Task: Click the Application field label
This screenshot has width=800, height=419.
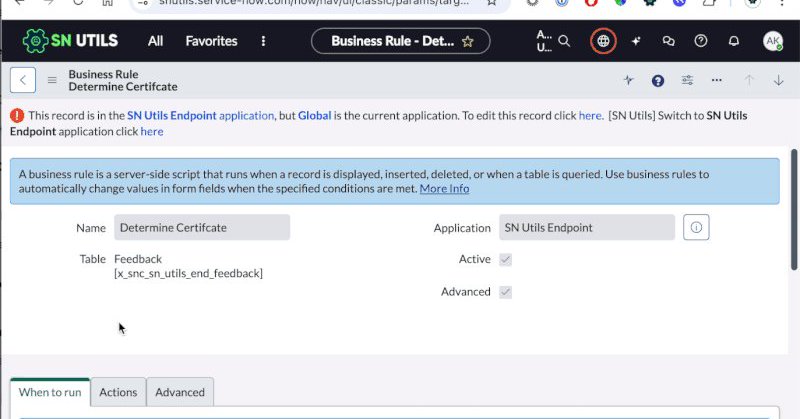Action: tap(462, 228)
